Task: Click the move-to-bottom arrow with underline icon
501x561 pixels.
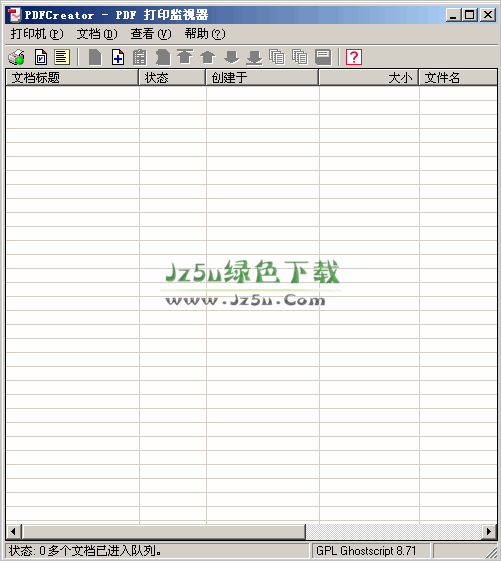Action: pos(254,57)
